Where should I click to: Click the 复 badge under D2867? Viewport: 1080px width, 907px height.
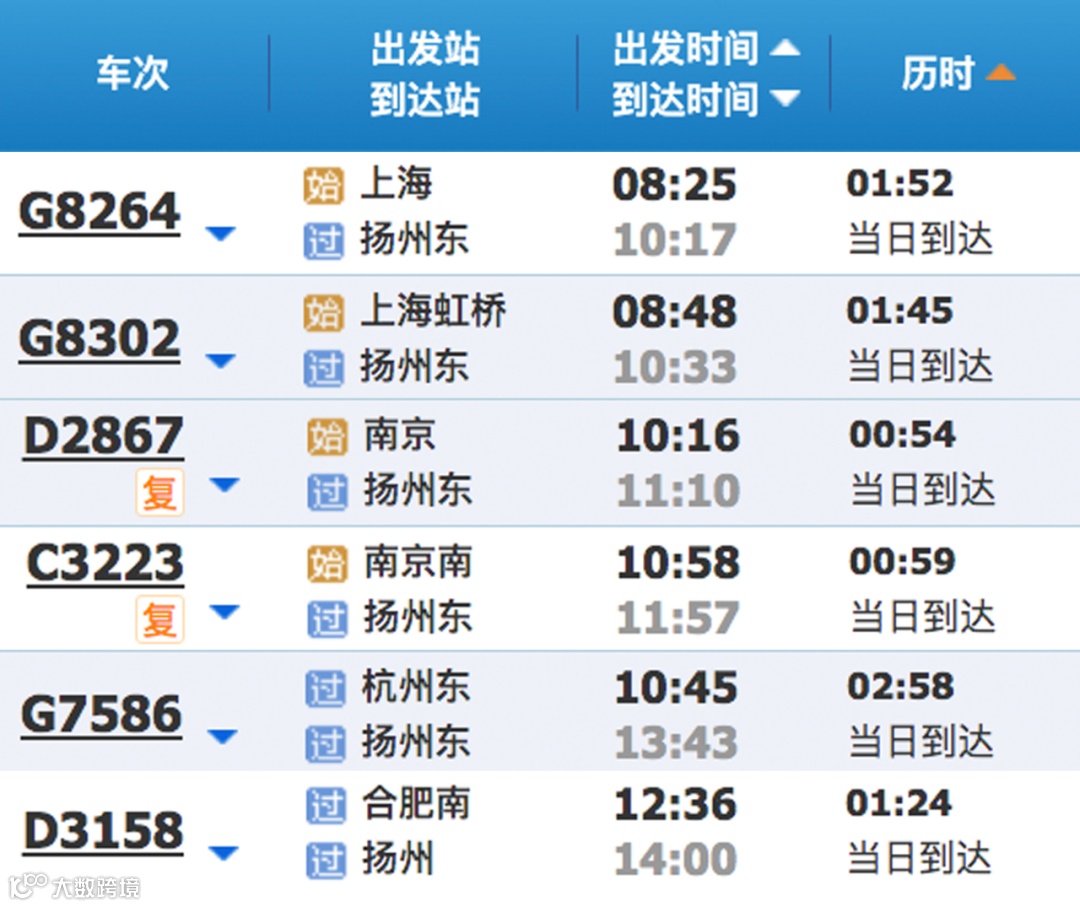(160, 492)
